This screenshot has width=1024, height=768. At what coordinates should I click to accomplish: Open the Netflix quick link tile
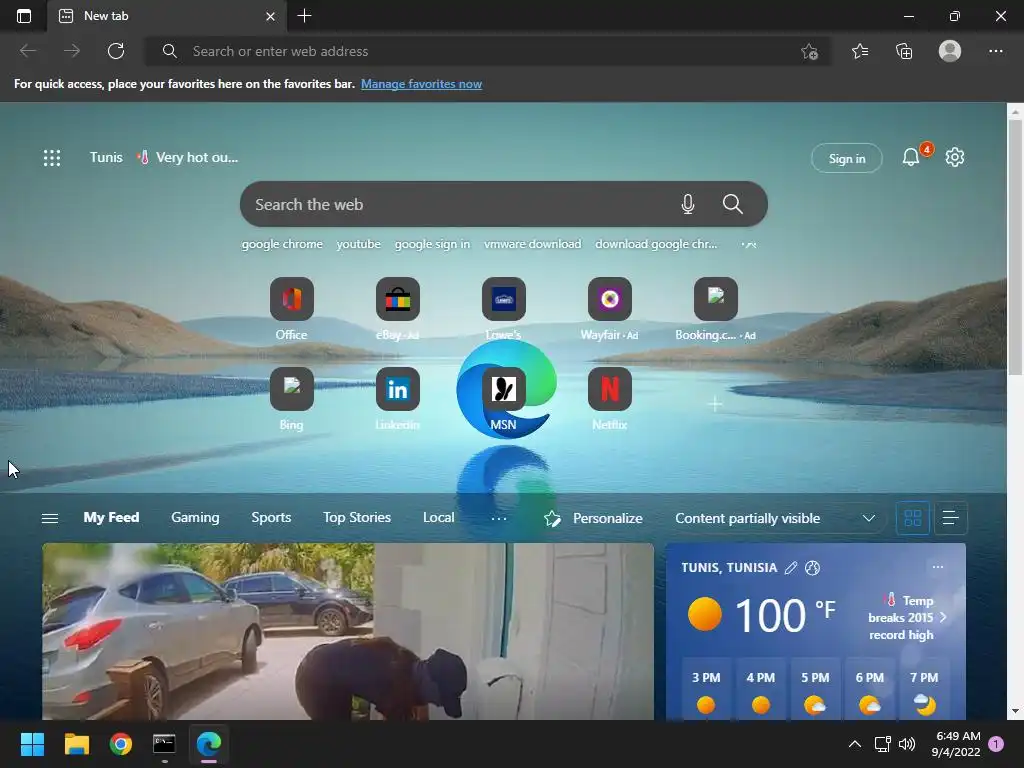click(x=609, y=389)
